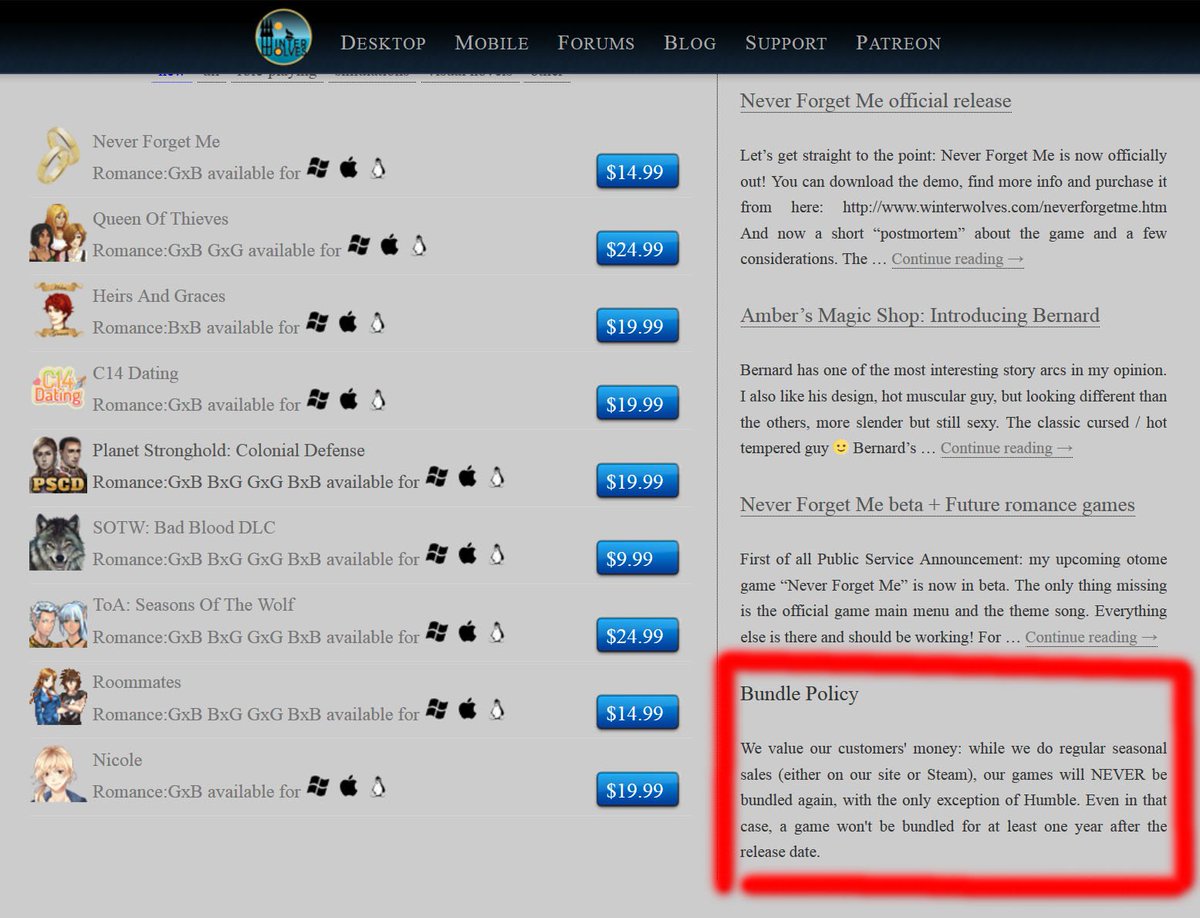Image resolution: width=1200 pixels, height=918 pixels.
Task: Click the Windows icon for C14 Dating
Action: click(x=318, y=400)
